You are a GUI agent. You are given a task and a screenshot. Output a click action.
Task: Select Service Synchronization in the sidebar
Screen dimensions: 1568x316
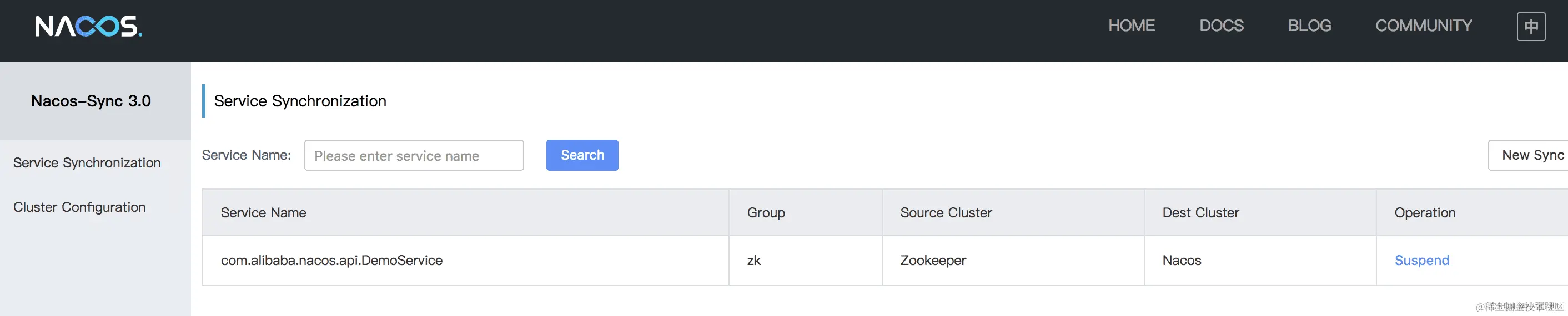point(87,163)
